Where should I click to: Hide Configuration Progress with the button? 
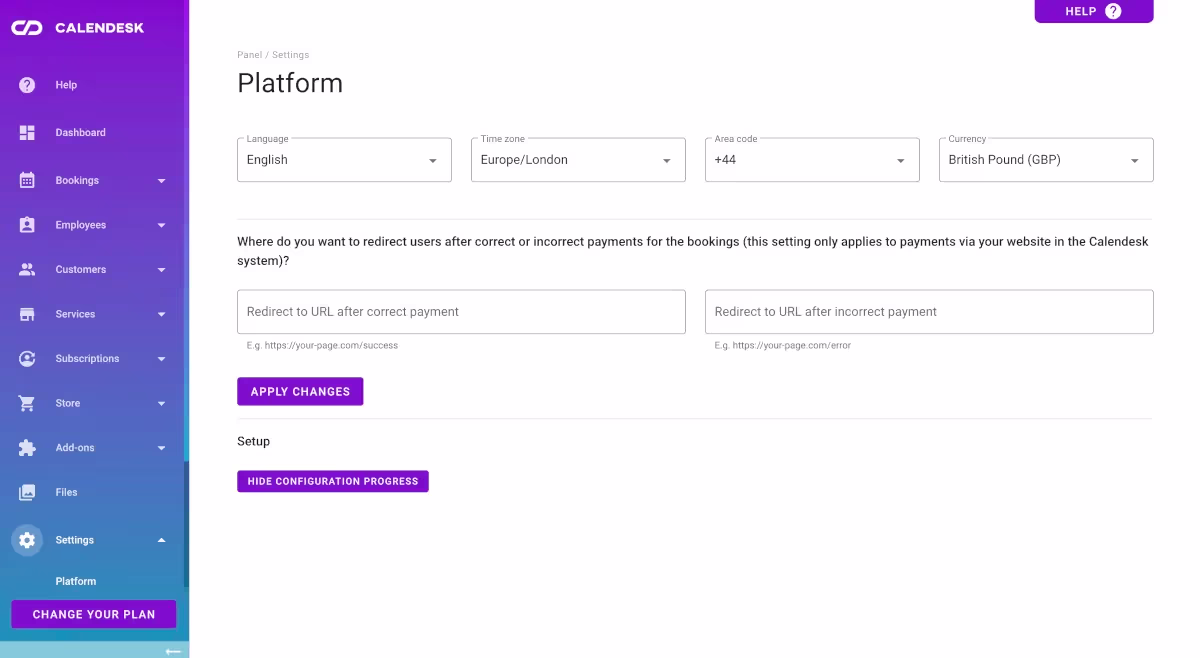(x=333, y=481)
